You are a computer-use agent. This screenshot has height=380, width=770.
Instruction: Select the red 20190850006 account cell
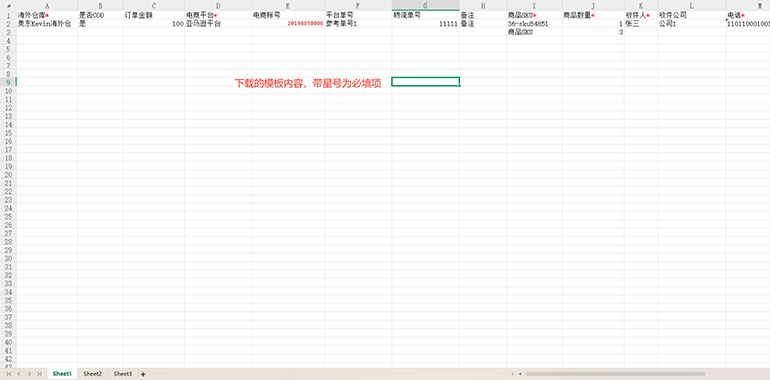coord(288,24)
